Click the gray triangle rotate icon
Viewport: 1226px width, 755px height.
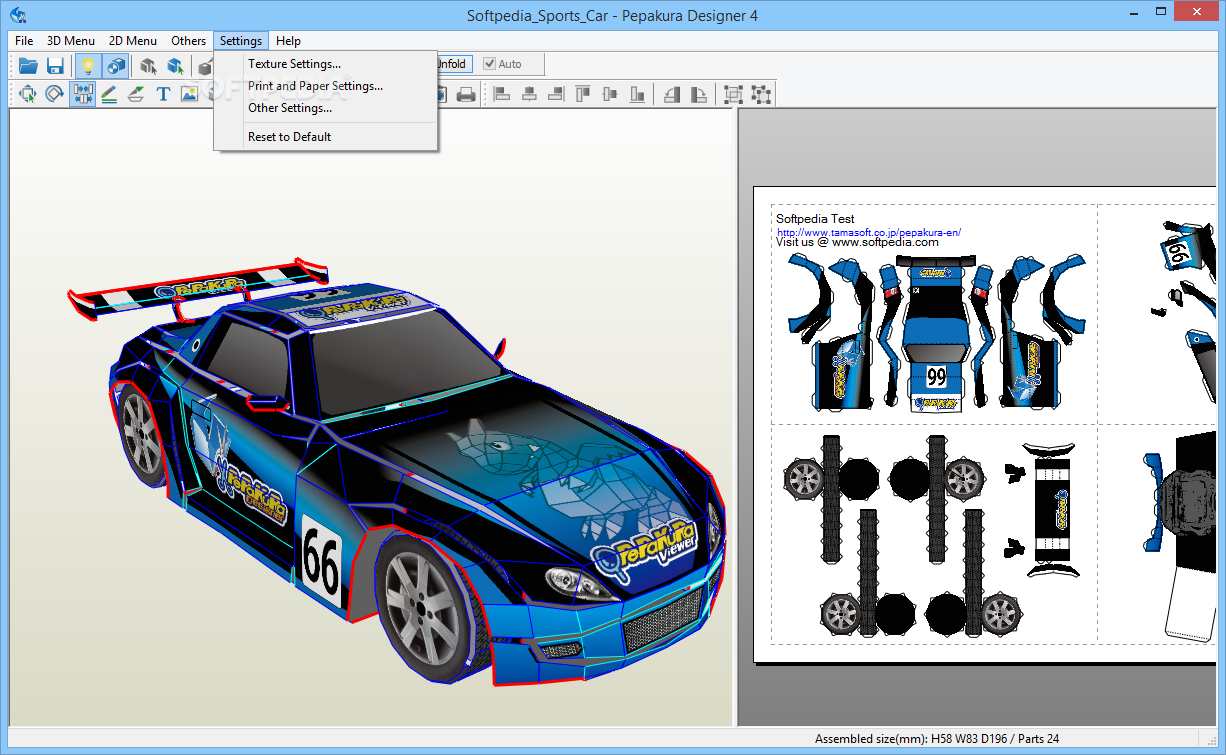pos(672,94)
